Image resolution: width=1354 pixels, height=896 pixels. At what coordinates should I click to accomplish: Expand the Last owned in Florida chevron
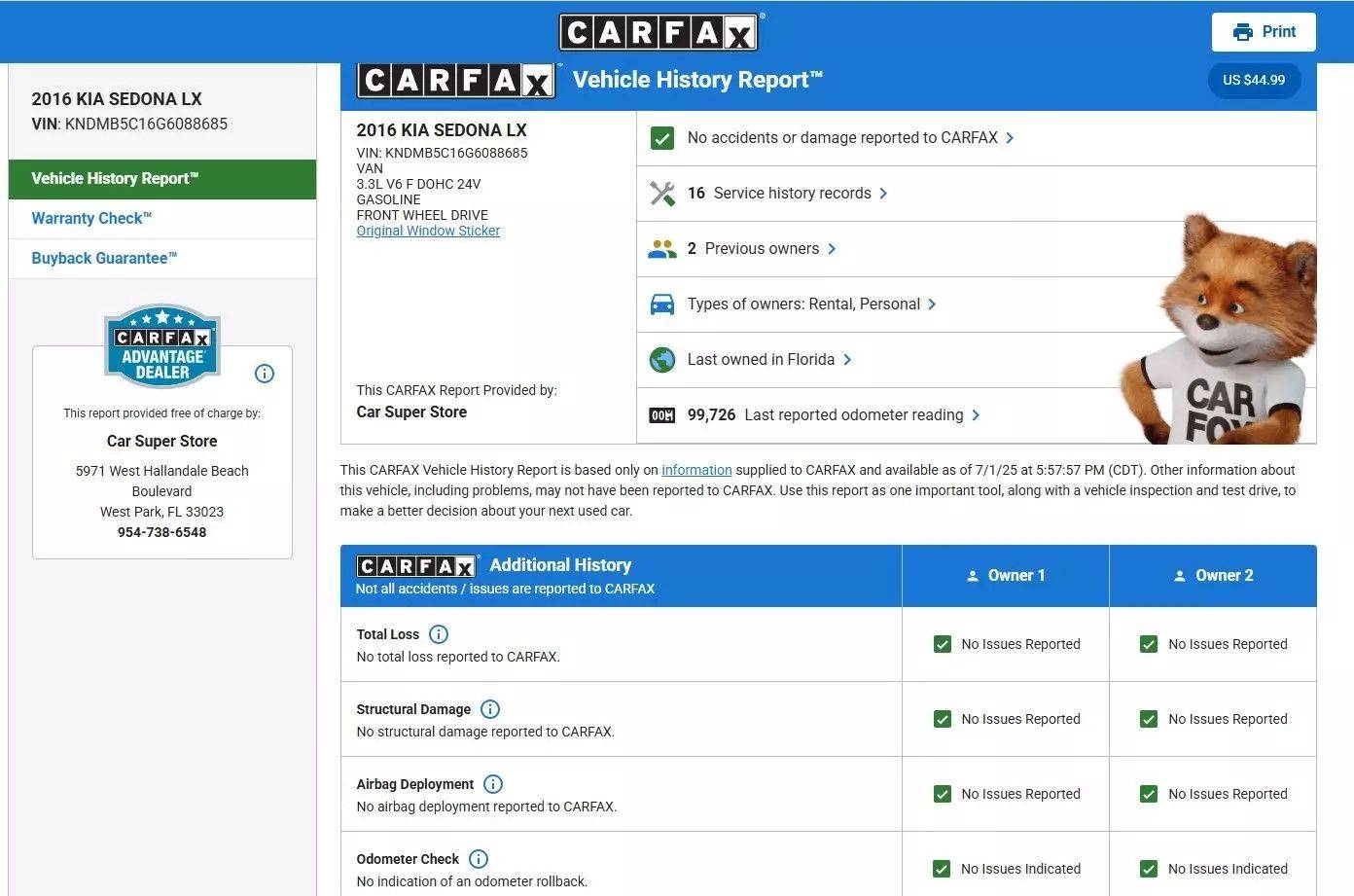pyautogui.click(x=847, y=360)
